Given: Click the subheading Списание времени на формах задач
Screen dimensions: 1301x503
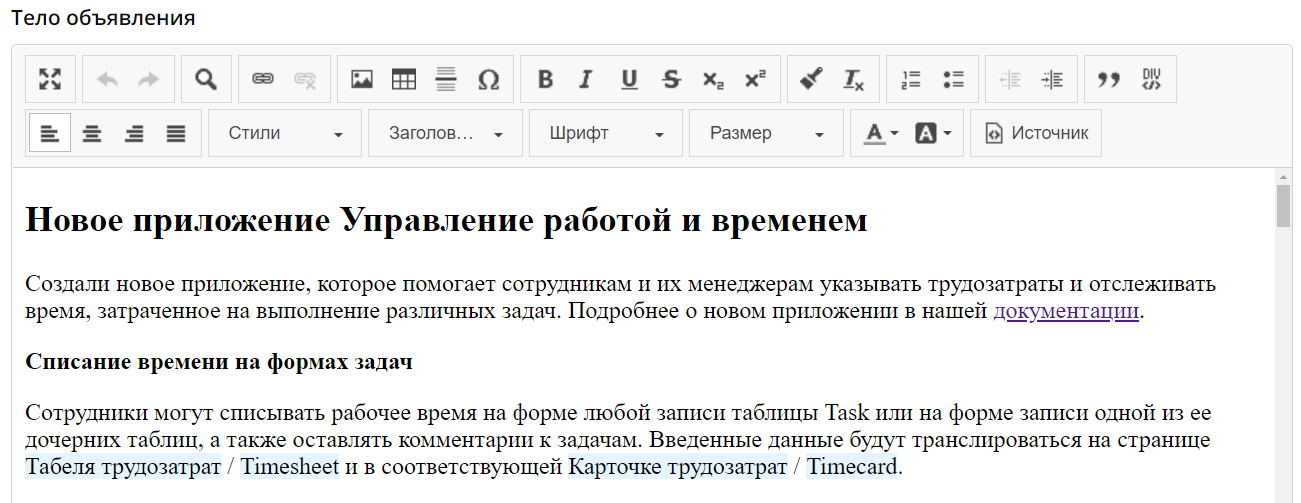Looking at the screenshot, I should pos(219,362).
